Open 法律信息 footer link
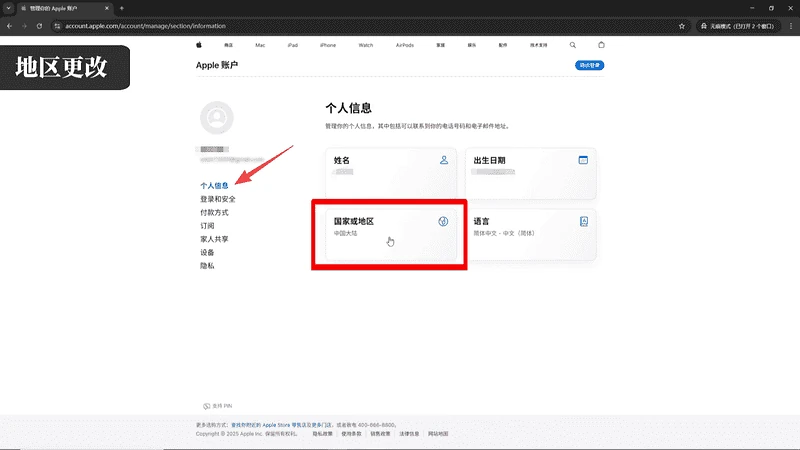The height and width of the screenshot is (450, 800). pyautogui.click(x=409, y=434)
